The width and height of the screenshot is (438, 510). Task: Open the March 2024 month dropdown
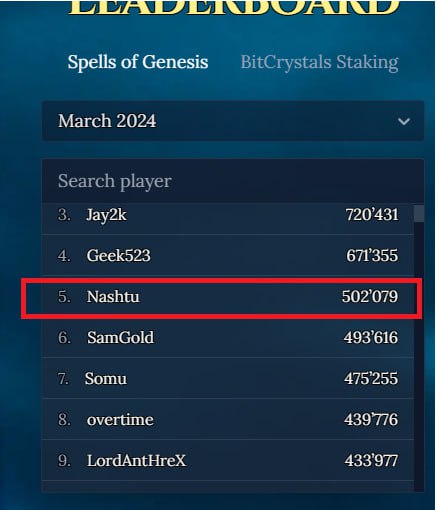click(x=233, y=121)
